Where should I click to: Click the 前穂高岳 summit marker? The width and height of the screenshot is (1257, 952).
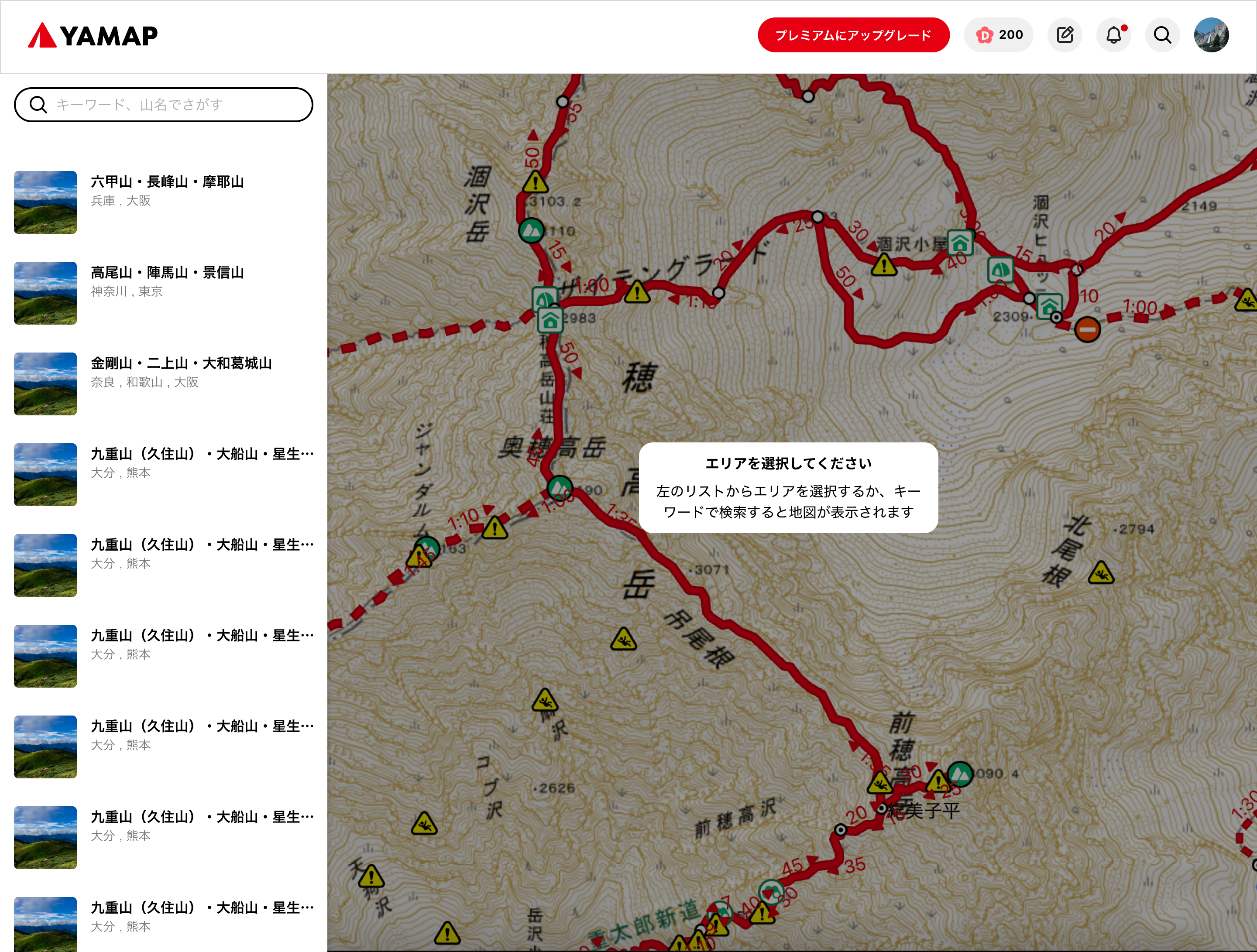960,774
